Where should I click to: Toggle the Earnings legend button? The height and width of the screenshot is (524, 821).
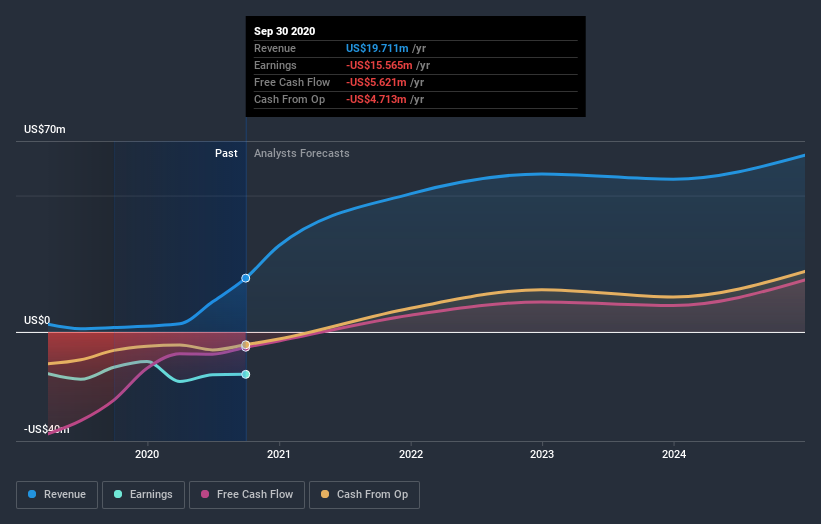pos(143,495)
